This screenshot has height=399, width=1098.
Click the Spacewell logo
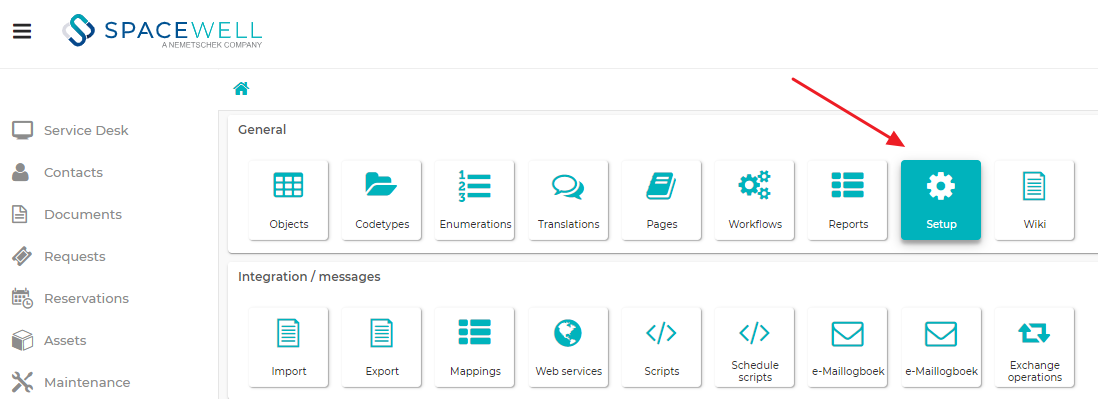pyautogui.click(x=162, y=32)
